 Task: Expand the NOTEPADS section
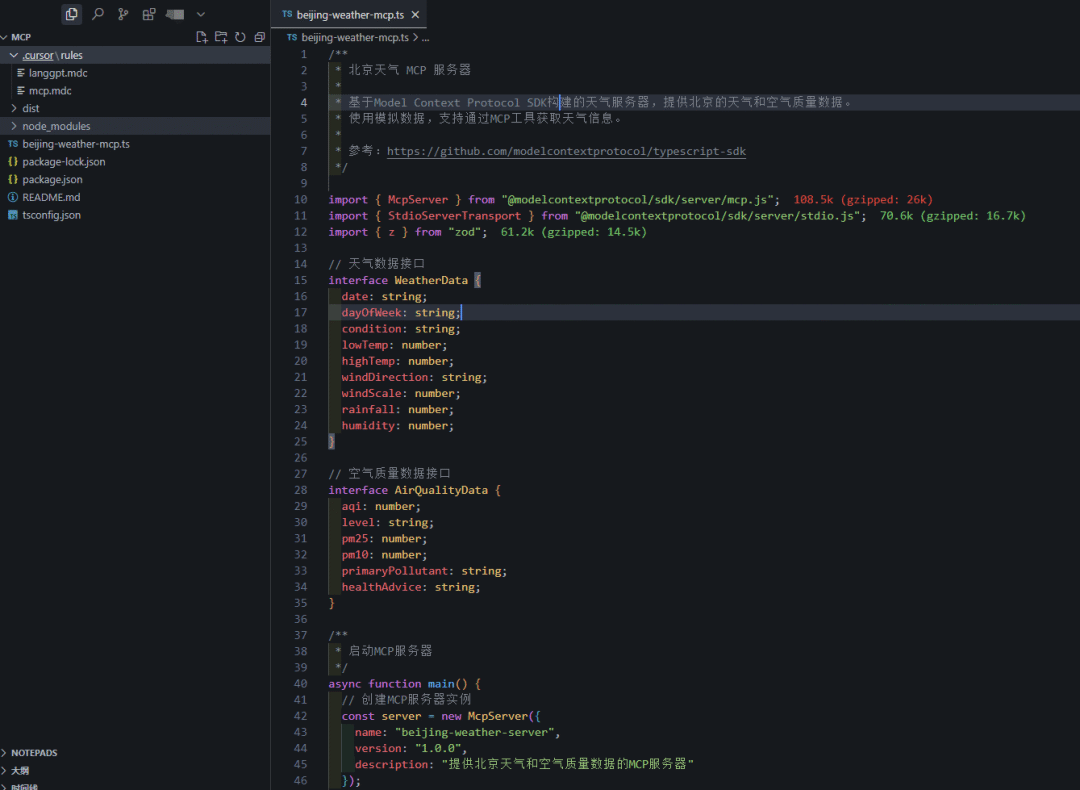[5, 753]
